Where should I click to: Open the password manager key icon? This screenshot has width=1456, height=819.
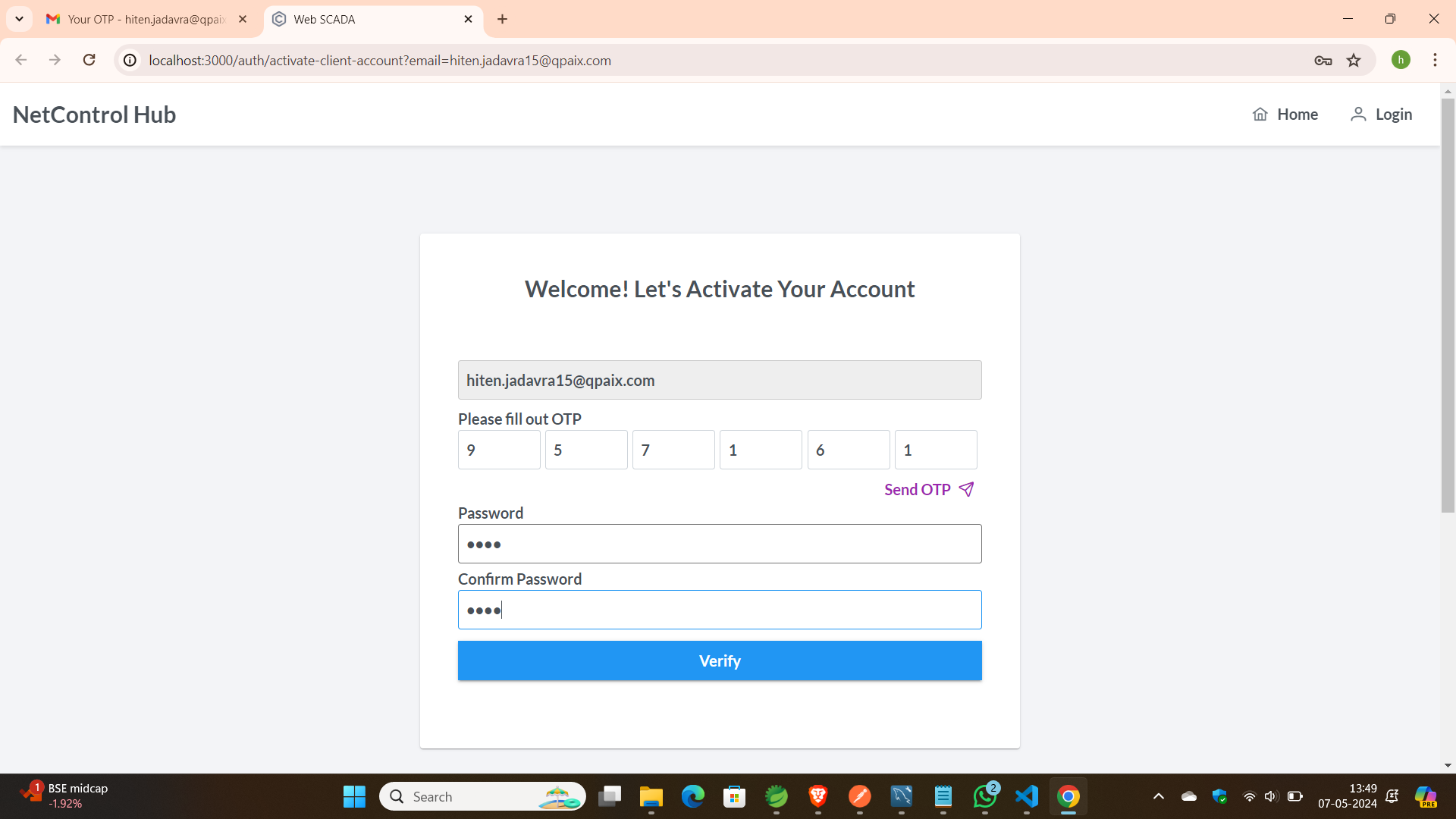coord(1323,61)
